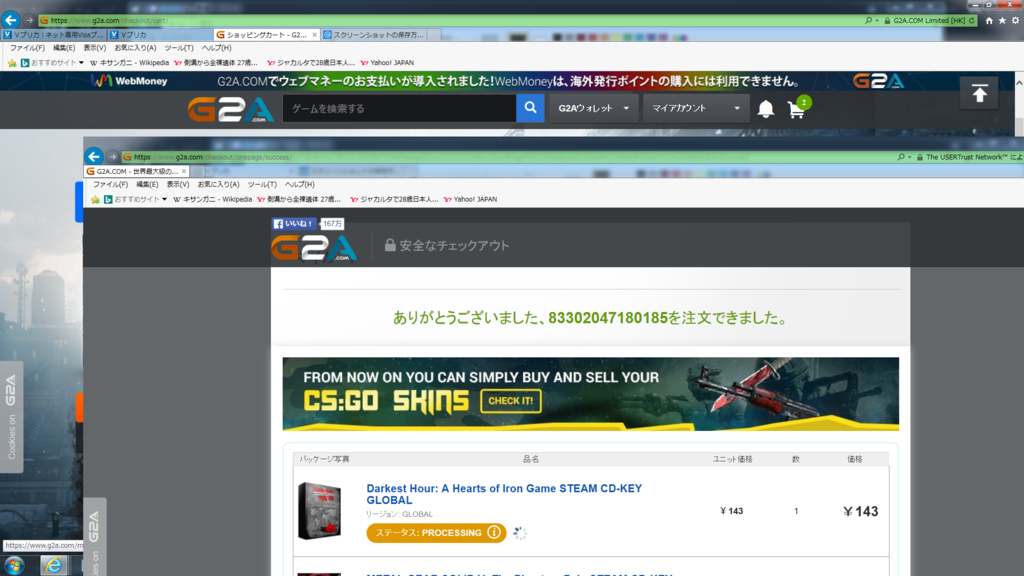
Task: Switch to the スクリーンショットの保存方 tab
Action: point(375,35)
